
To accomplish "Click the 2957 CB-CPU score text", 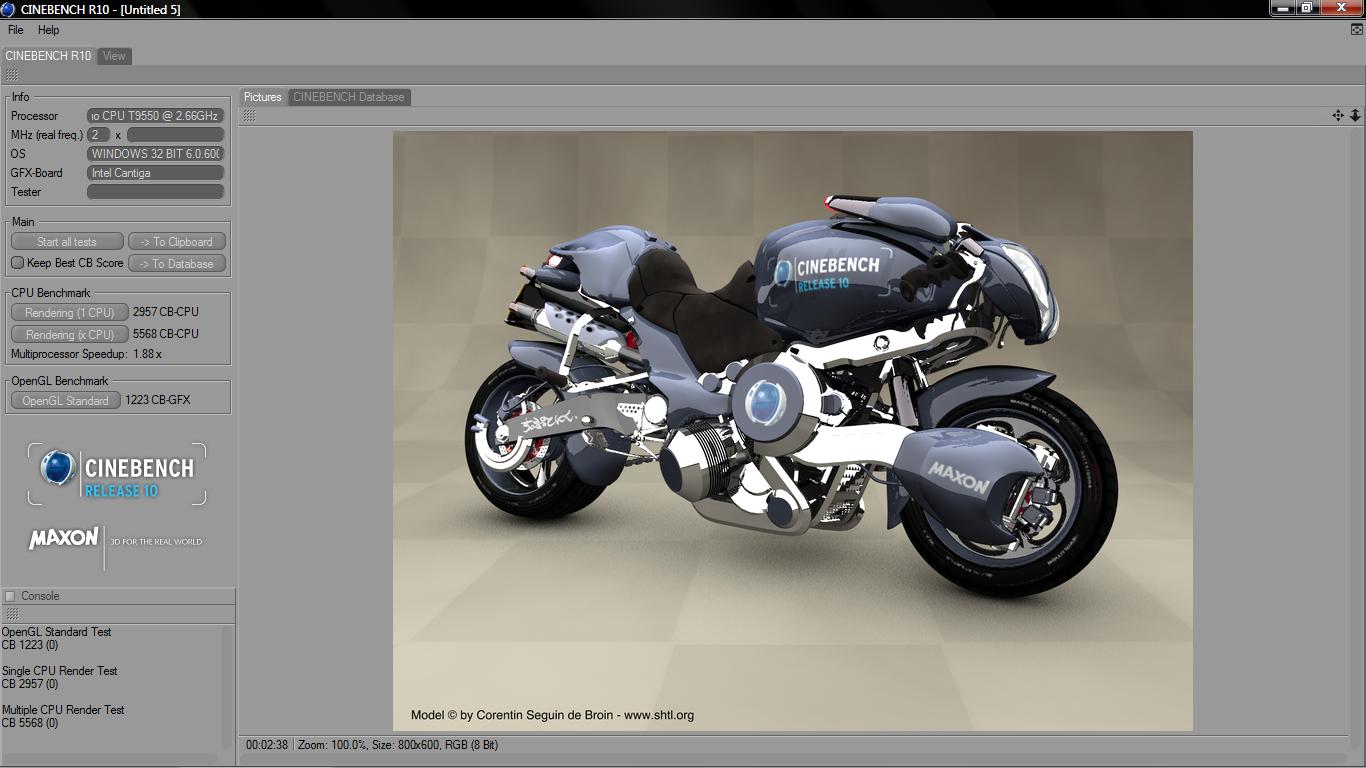I will [x=166, y=312].
